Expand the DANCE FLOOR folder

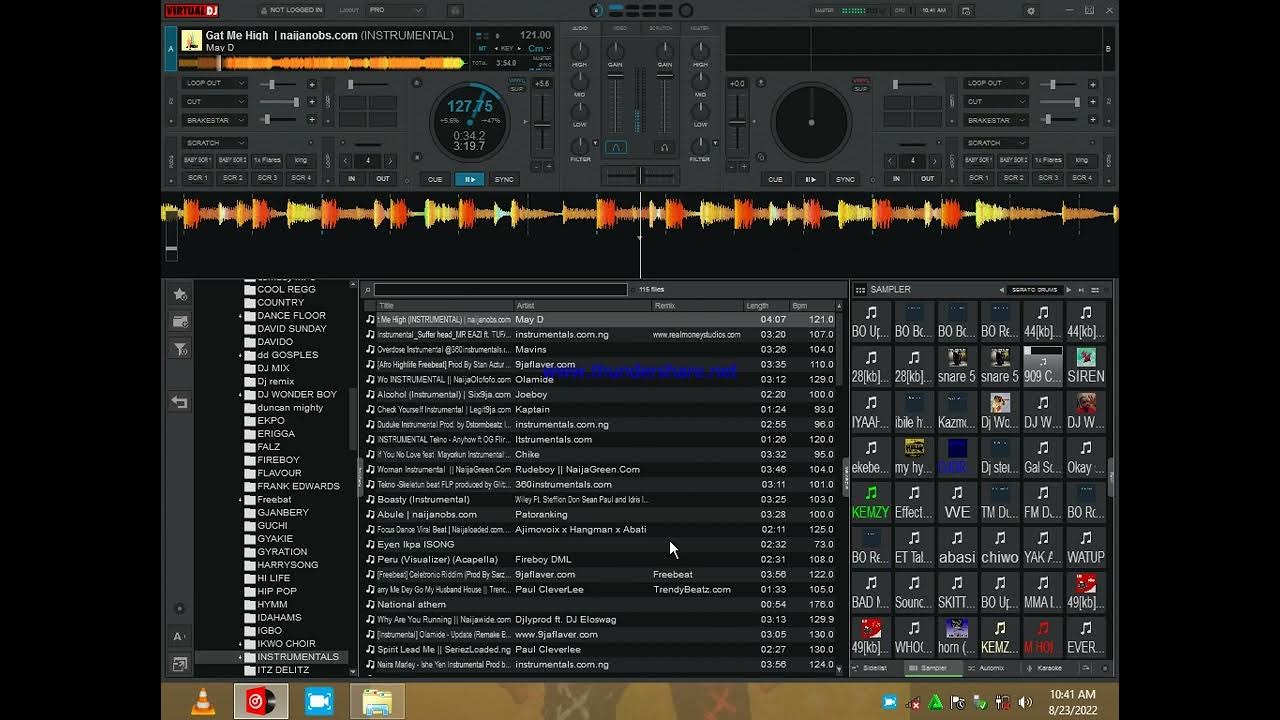pyautogui.click(x=241, y=316)
